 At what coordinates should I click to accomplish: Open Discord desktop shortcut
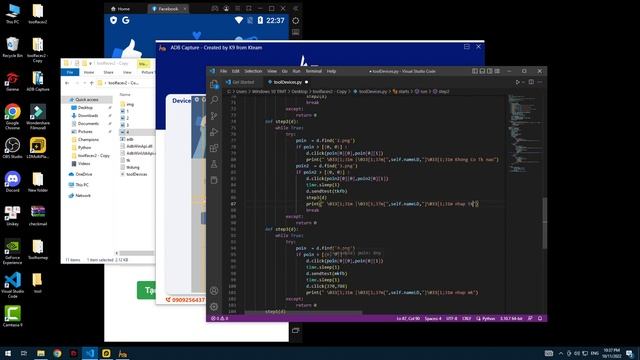pos(12,182)
